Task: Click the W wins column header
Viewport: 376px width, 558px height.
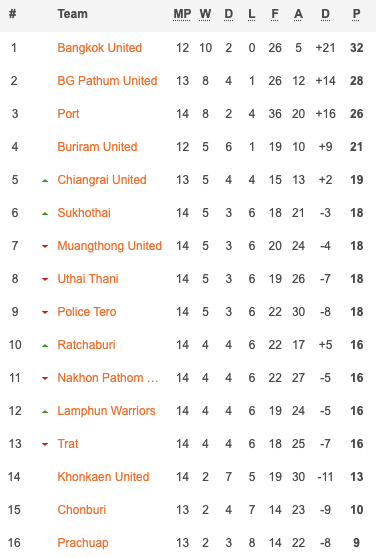Action: (205, 14)
